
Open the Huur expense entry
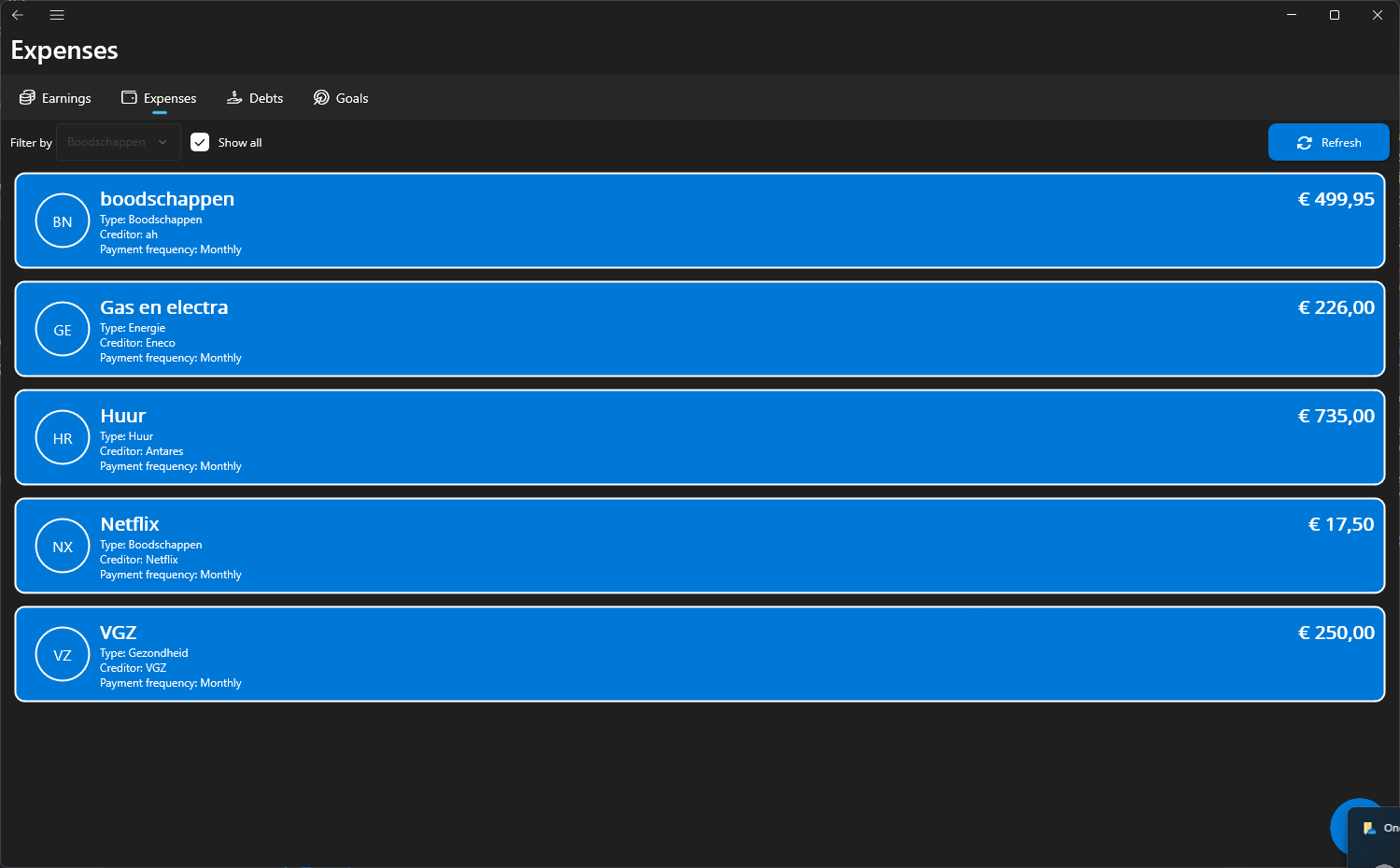pos(700,437)
